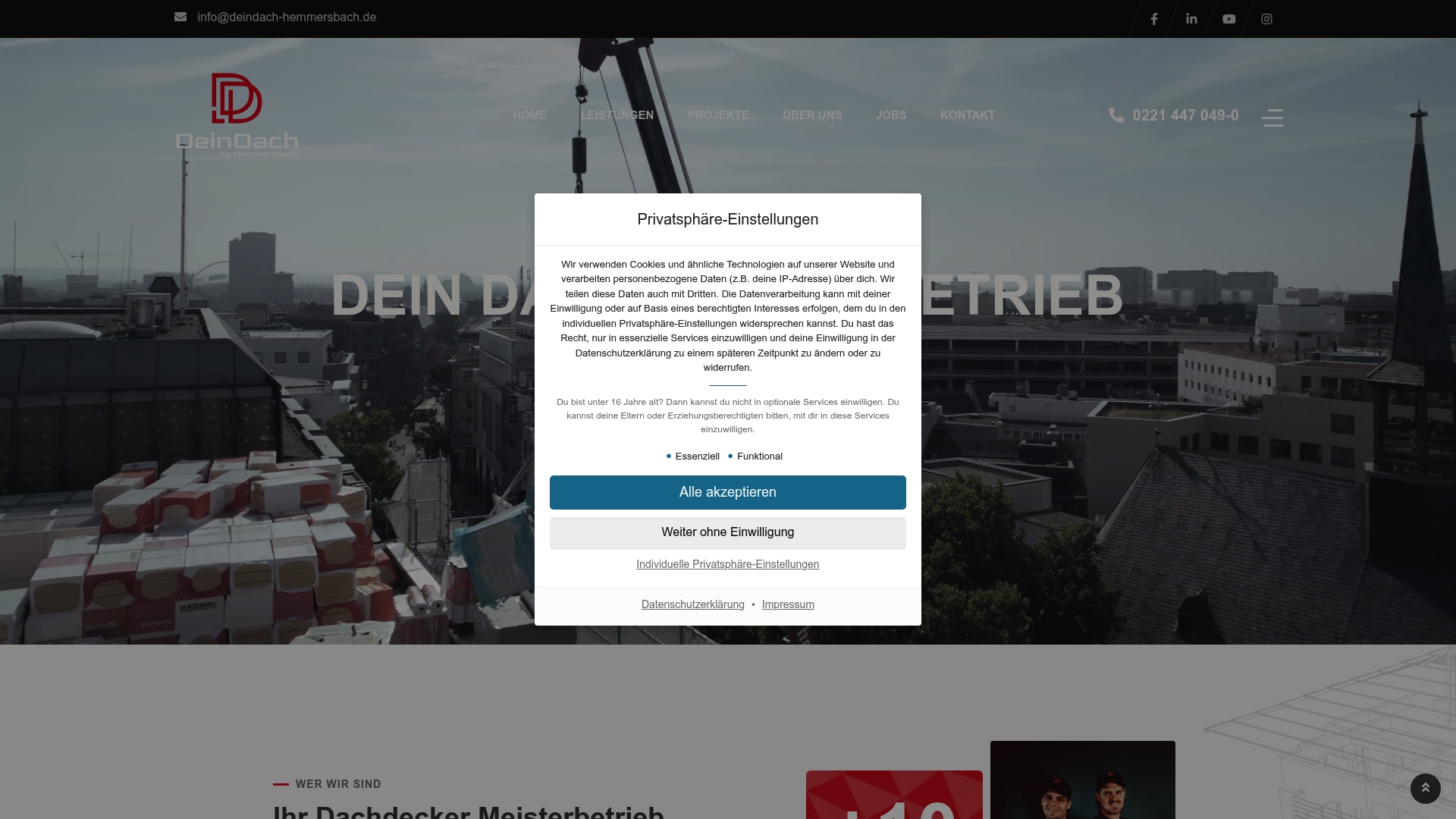Click the Essenziell category label
This screenshot has width=1456, height=819.
(x=697, y=457)
